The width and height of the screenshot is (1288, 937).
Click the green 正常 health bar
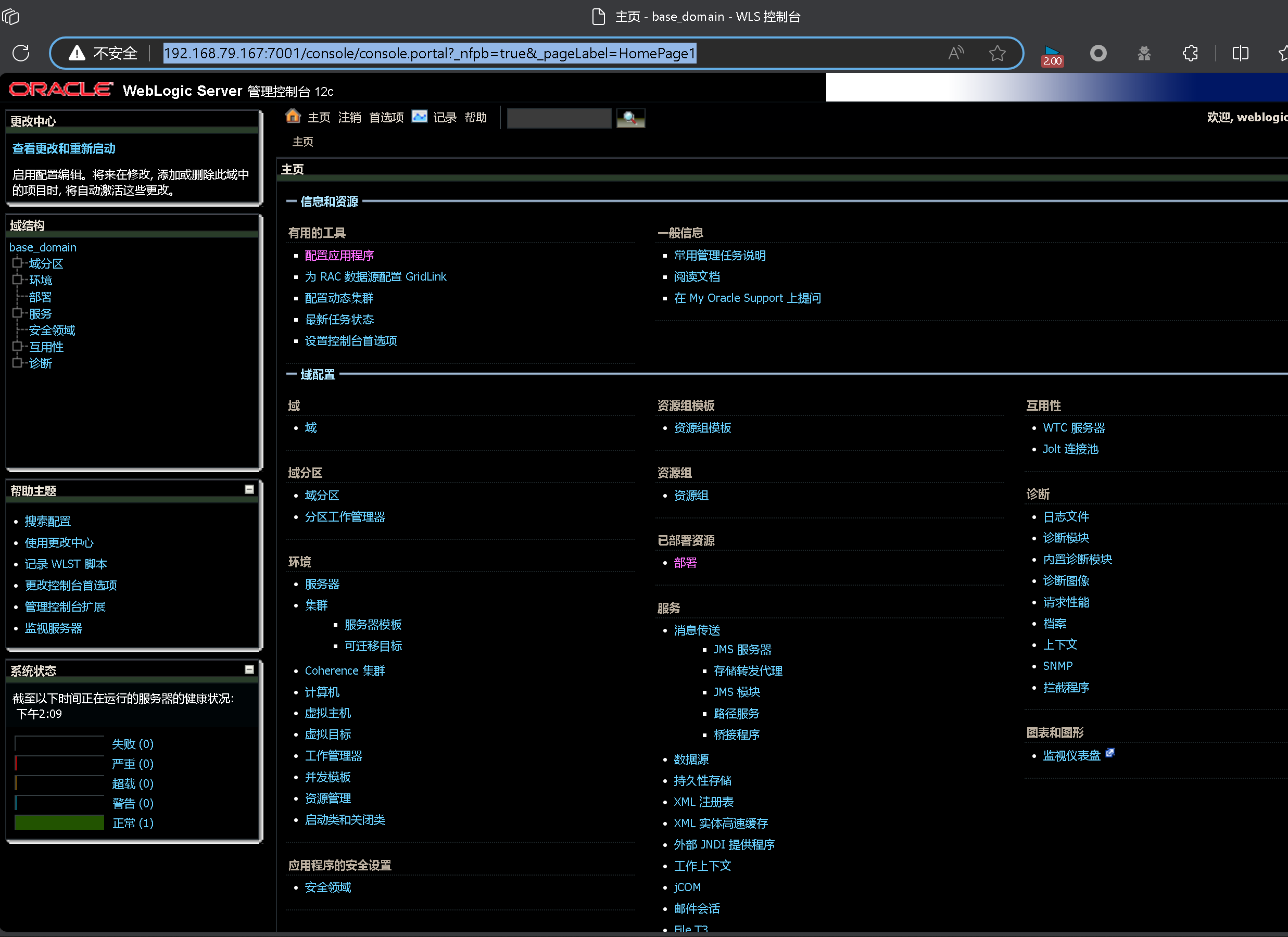click(x=59, y=822)
